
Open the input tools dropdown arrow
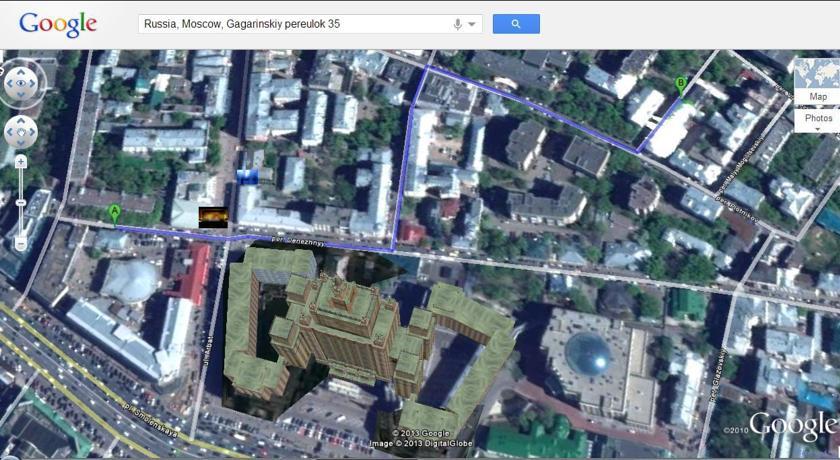click(x=472, y=24)
